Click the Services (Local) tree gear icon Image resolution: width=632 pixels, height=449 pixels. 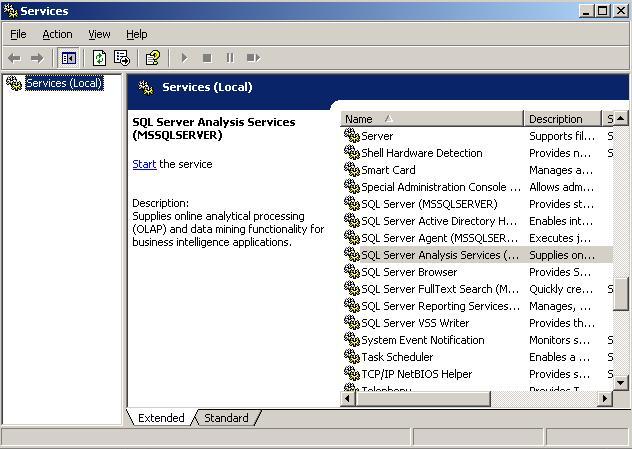click(x=14, y=83)
